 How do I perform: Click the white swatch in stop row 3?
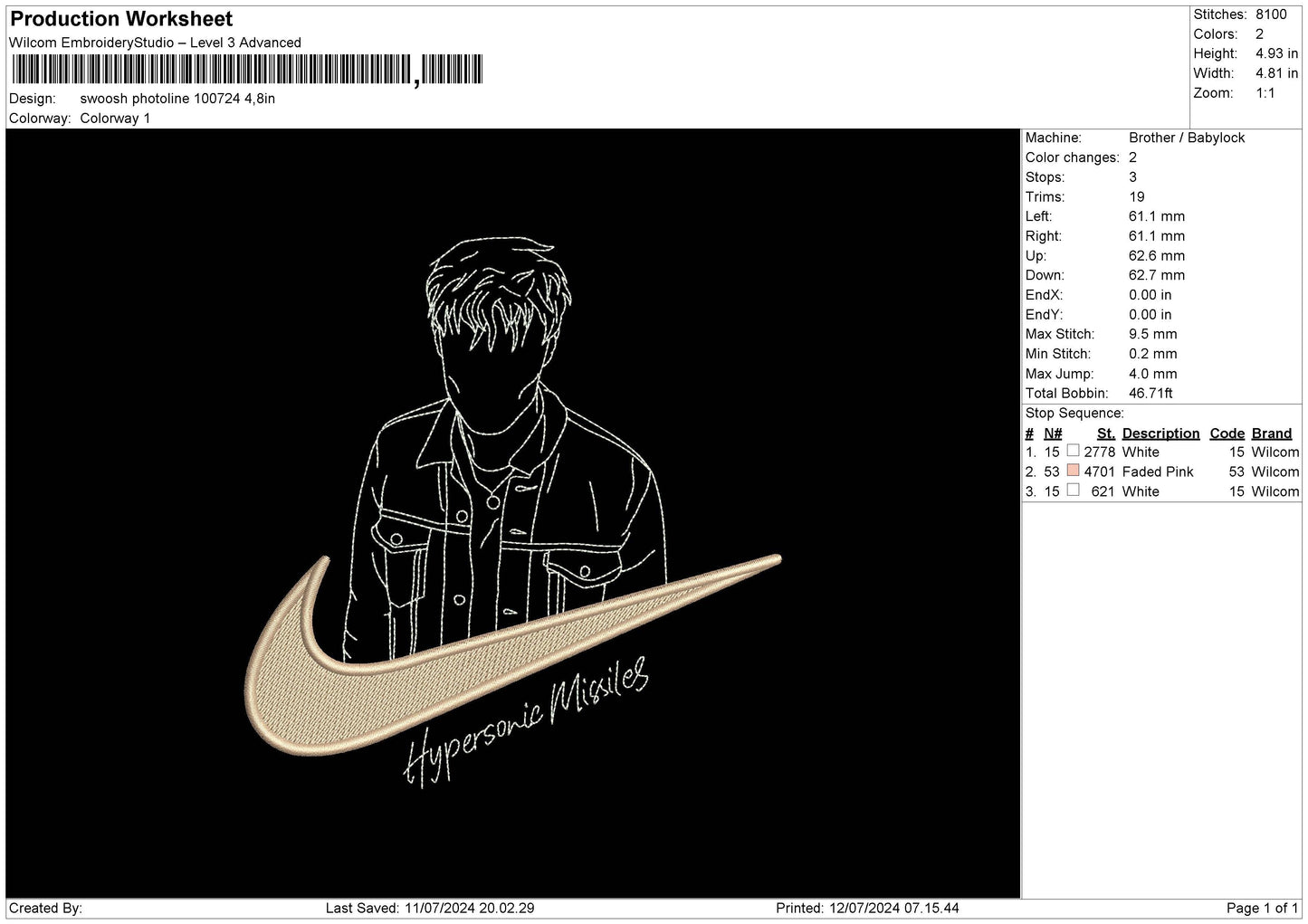pyautogui.click(x=1073, y=491)
